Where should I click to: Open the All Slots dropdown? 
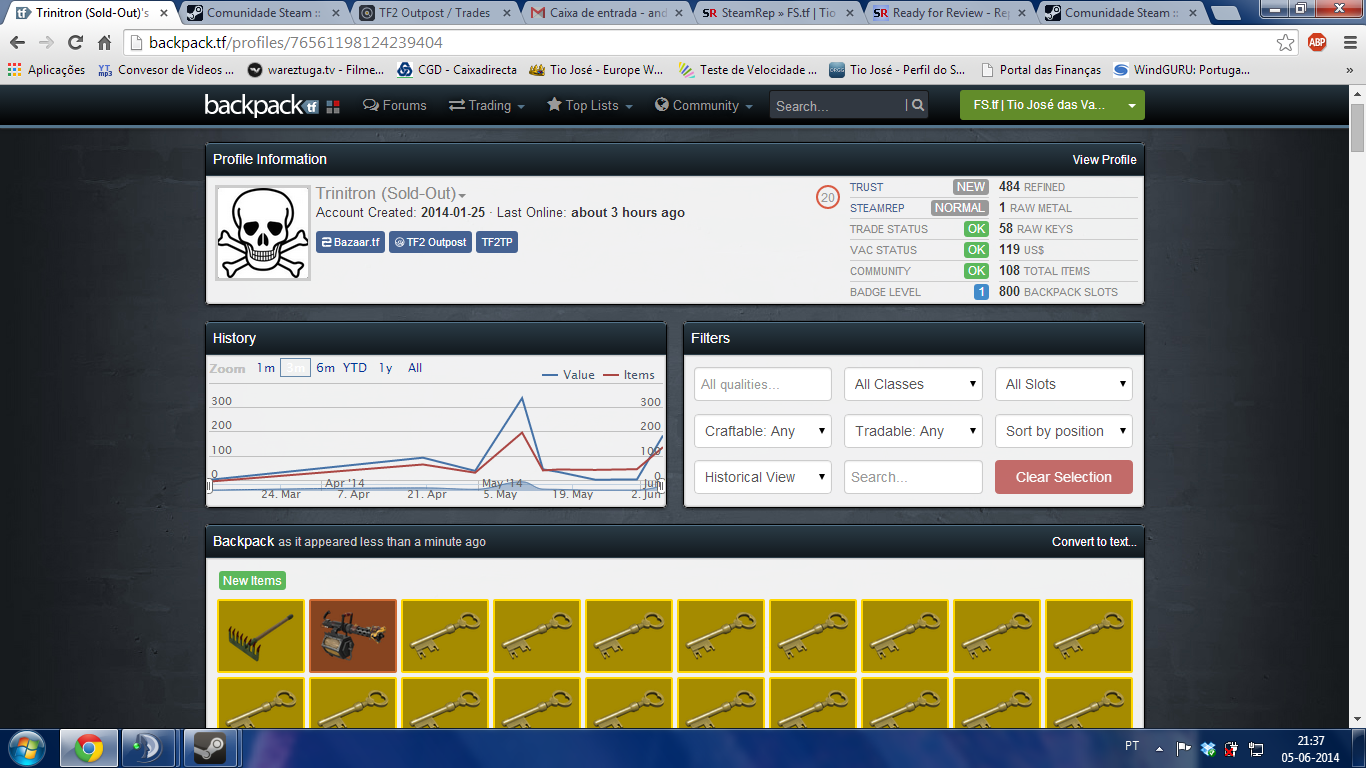(1064, 384)
